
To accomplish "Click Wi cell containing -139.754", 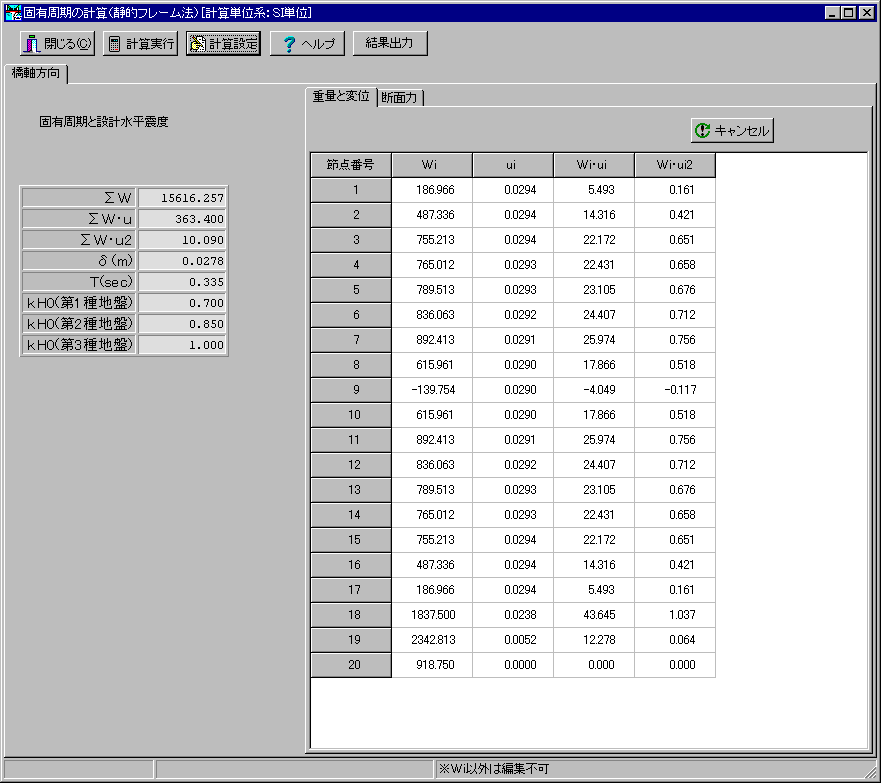I will tap(432, 390).
